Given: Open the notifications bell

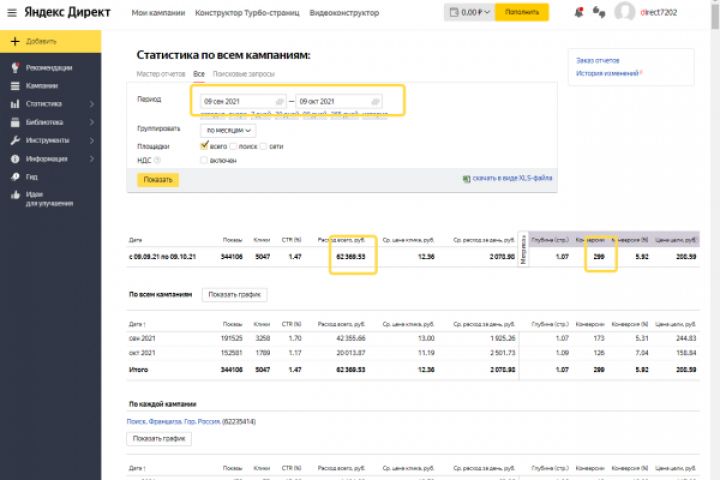Looking at the screenshot, I should point(580,13).
